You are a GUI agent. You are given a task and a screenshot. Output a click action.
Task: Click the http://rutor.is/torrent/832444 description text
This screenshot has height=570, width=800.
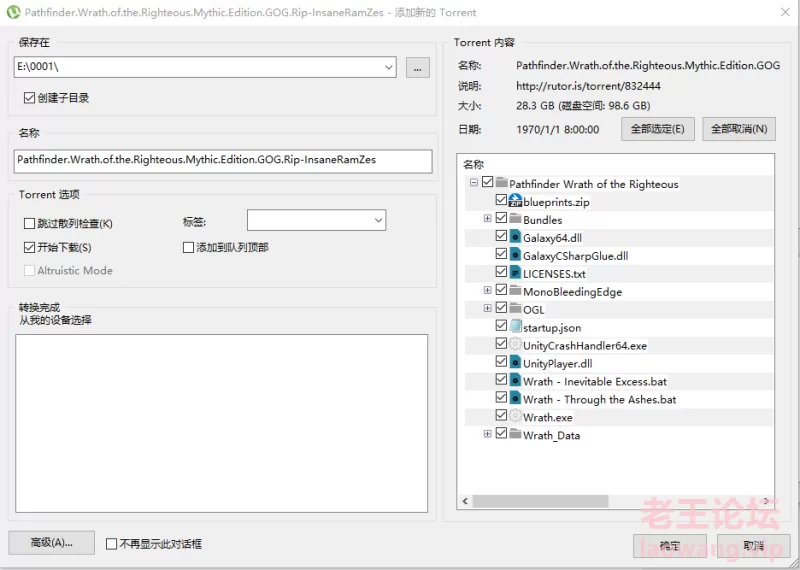pyautogui.click(x=588, y=86)
